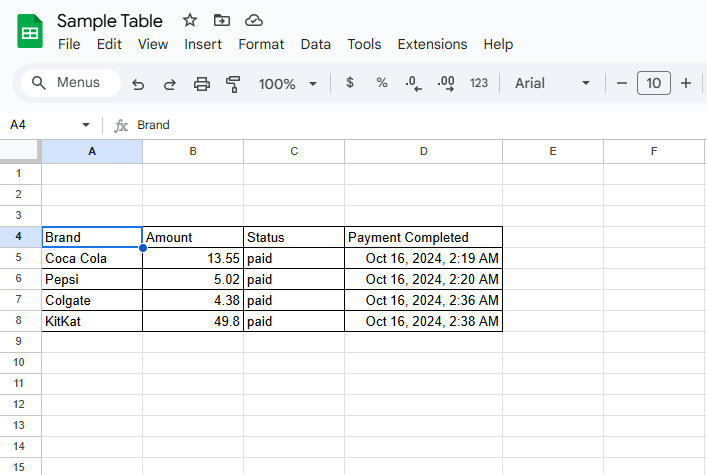
Task: Click the fill handle on cell A4
Action: pos(143,248)
